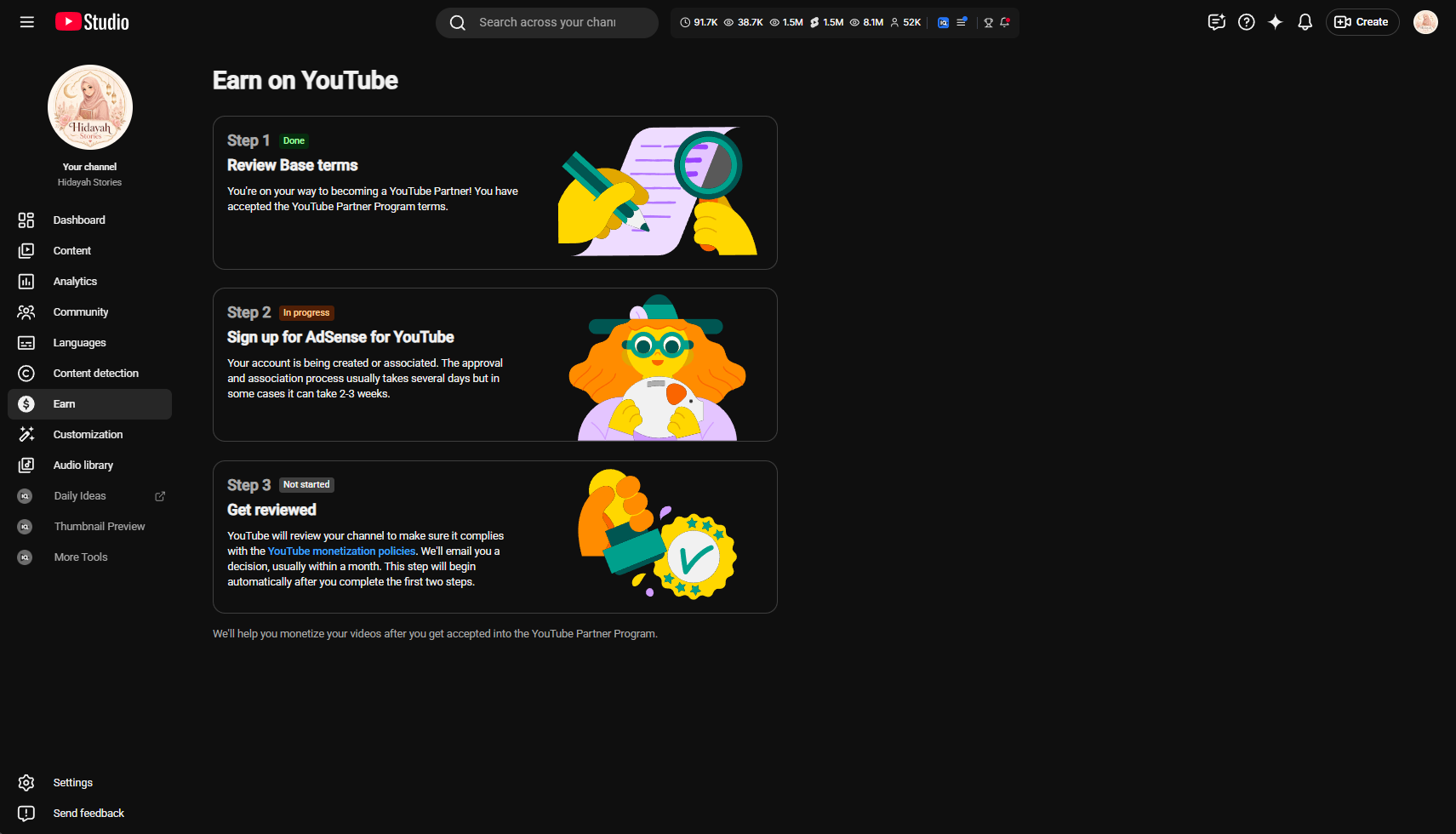Click the Create button
The image size is (1456, 834).
click(x=1362, y=22)
